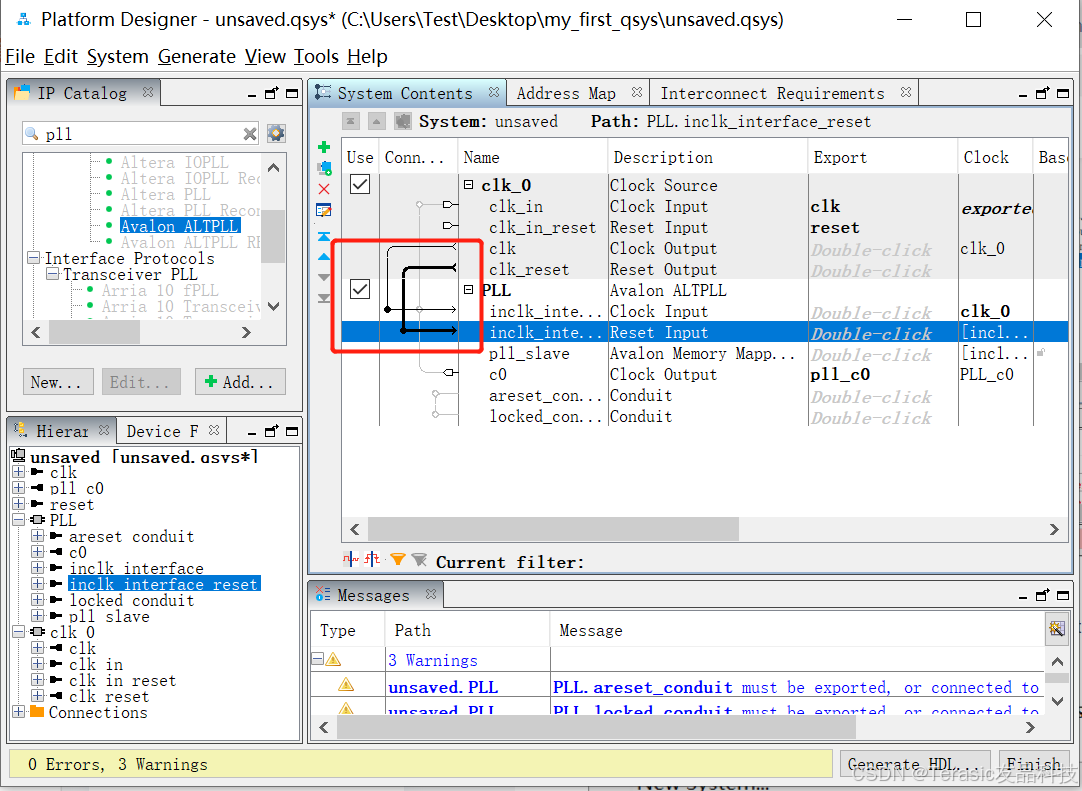Toggle the Use checkbox for PLL
The width and height of the screenshot is (1082, 791).
coord(360,289)
